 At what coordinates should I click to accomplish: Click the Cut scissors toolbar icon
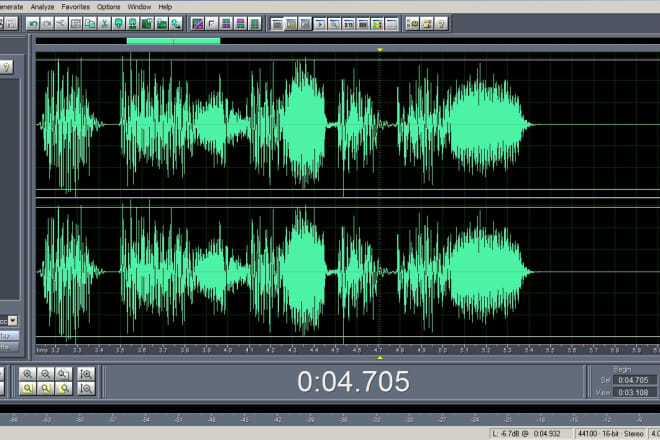(x=104, y=24)
